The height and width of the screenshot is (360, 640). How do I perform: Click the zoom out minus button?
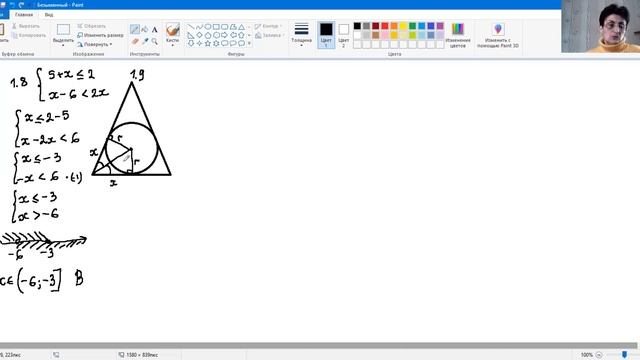599,355
